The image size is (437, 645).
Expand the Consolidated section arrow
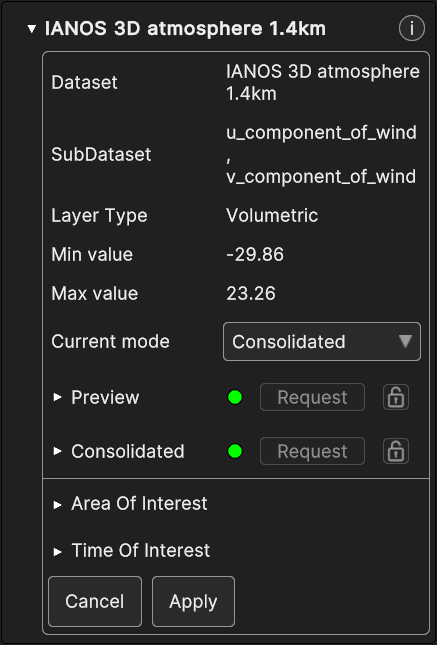(58, 451)
